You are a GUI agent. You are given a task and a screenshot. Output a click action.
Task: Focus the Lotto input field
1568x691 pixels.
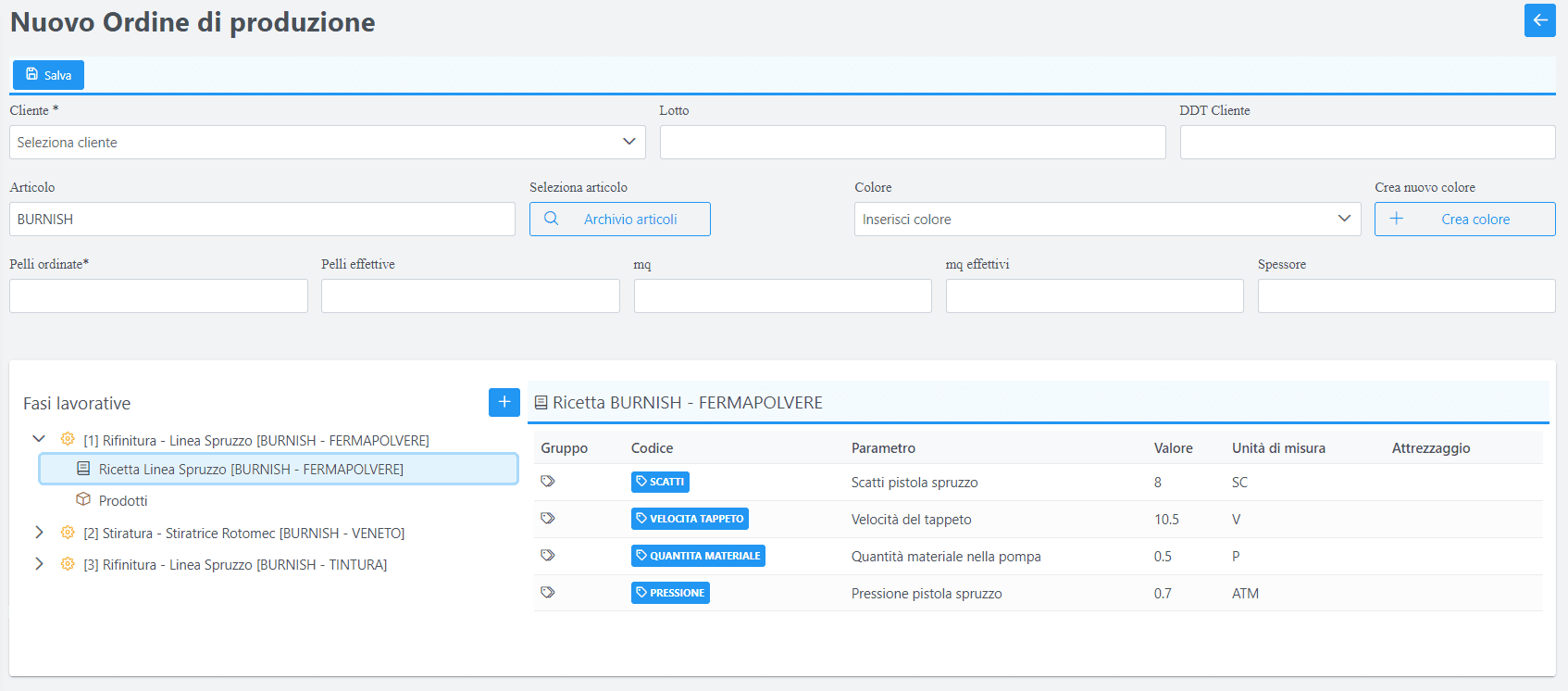[x=913, y=143]
